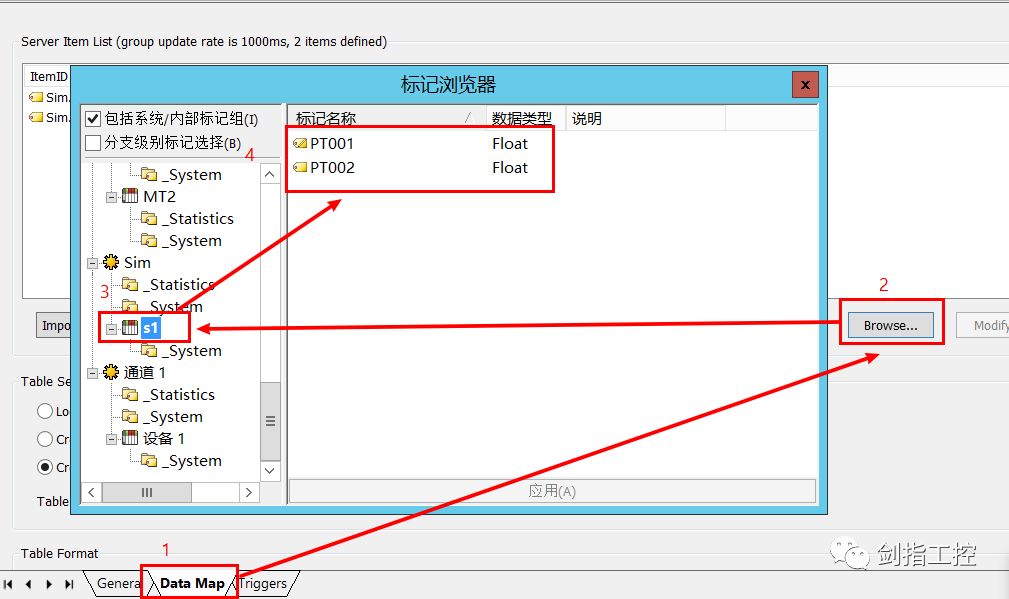Collapse the MT2 device node
The width and height of the screenshot is (1009, 599).
pos(111,197)
